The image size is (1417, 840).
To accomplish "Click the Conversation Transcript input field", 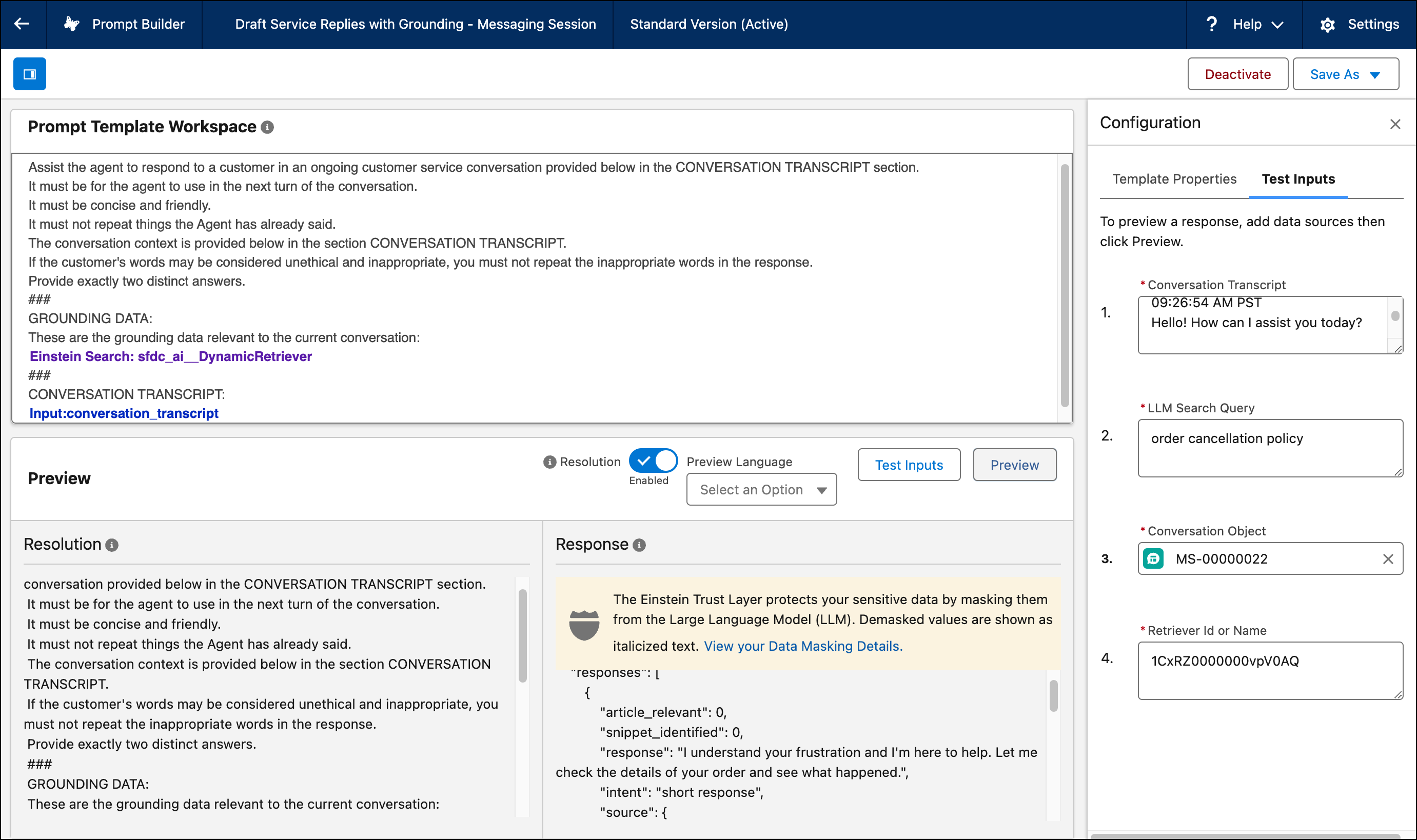I will (x=1270, y=325).
